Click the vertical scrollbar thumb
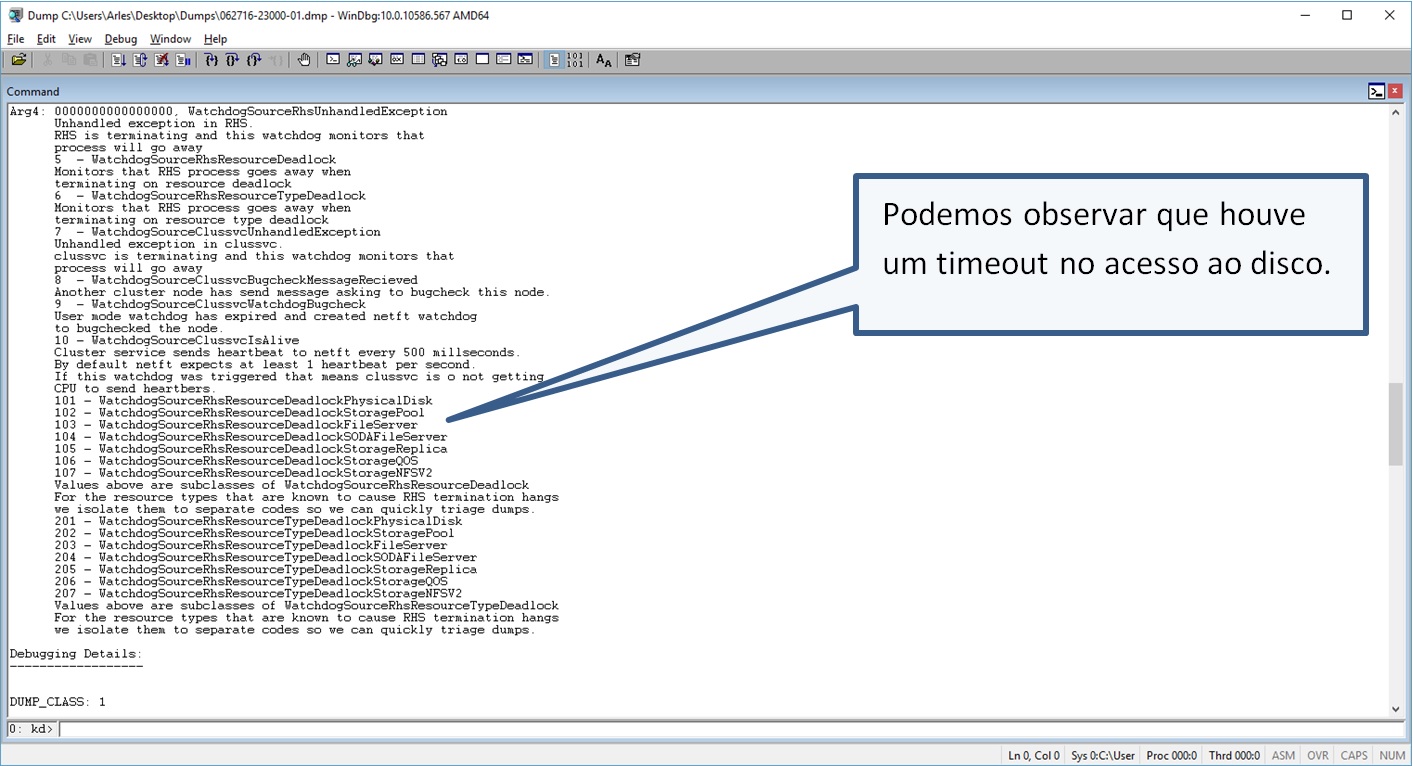The image size is (1413, 766). 1396,424
